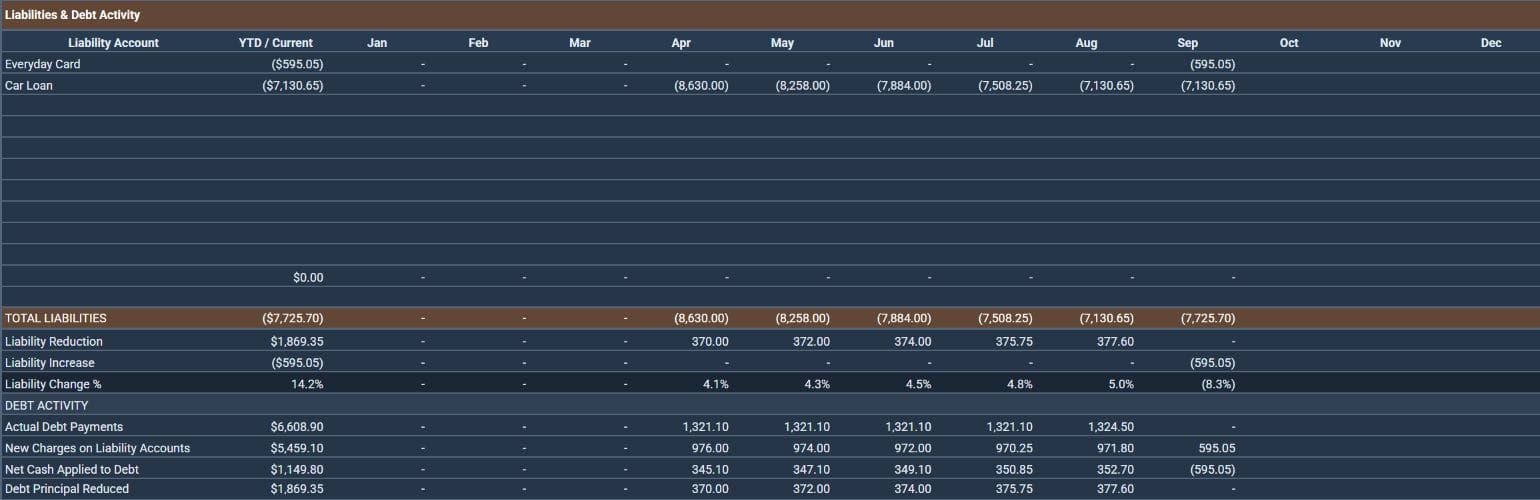The height and width of the screenshot is (500, 1540).
Task: Select the Aug month header
Action: [1086, 43]
